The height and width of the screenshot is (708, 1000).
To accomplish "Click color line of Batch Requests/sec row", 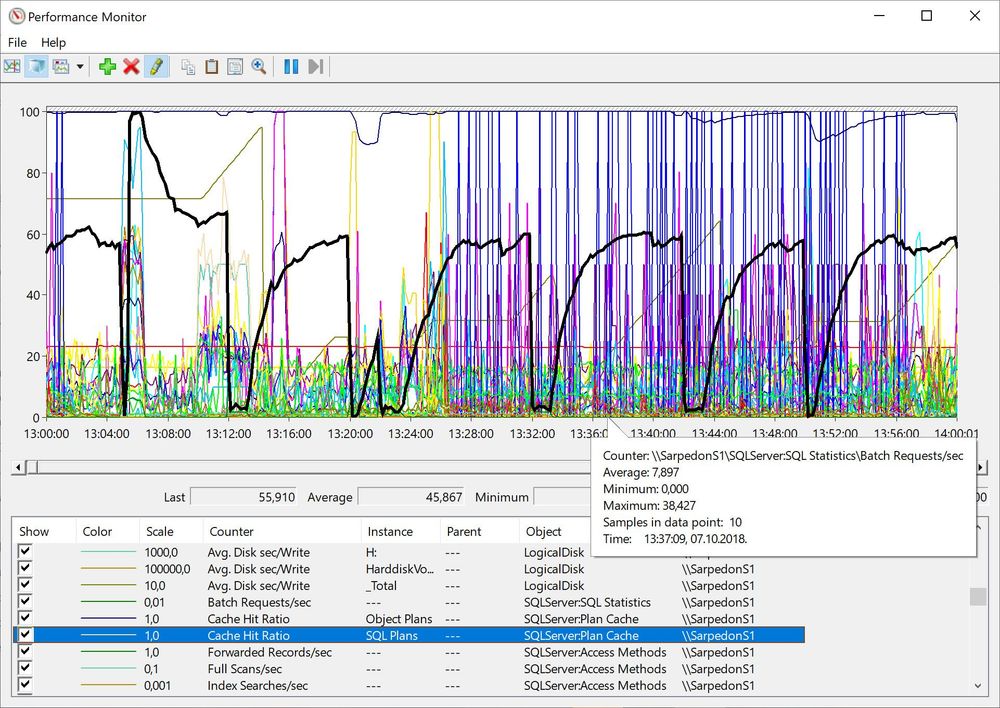I will [108, 601].
